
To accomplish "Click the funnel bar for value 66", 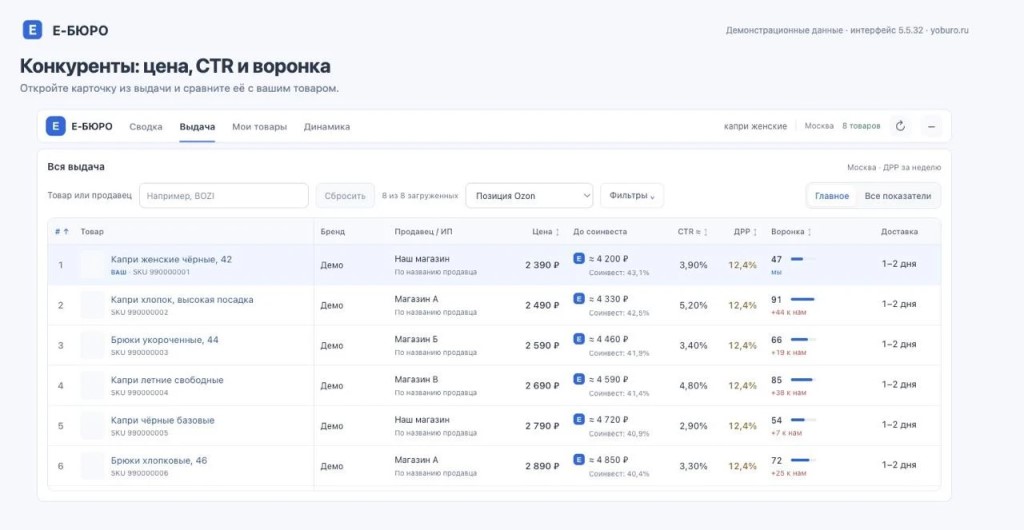I will 803,339.
